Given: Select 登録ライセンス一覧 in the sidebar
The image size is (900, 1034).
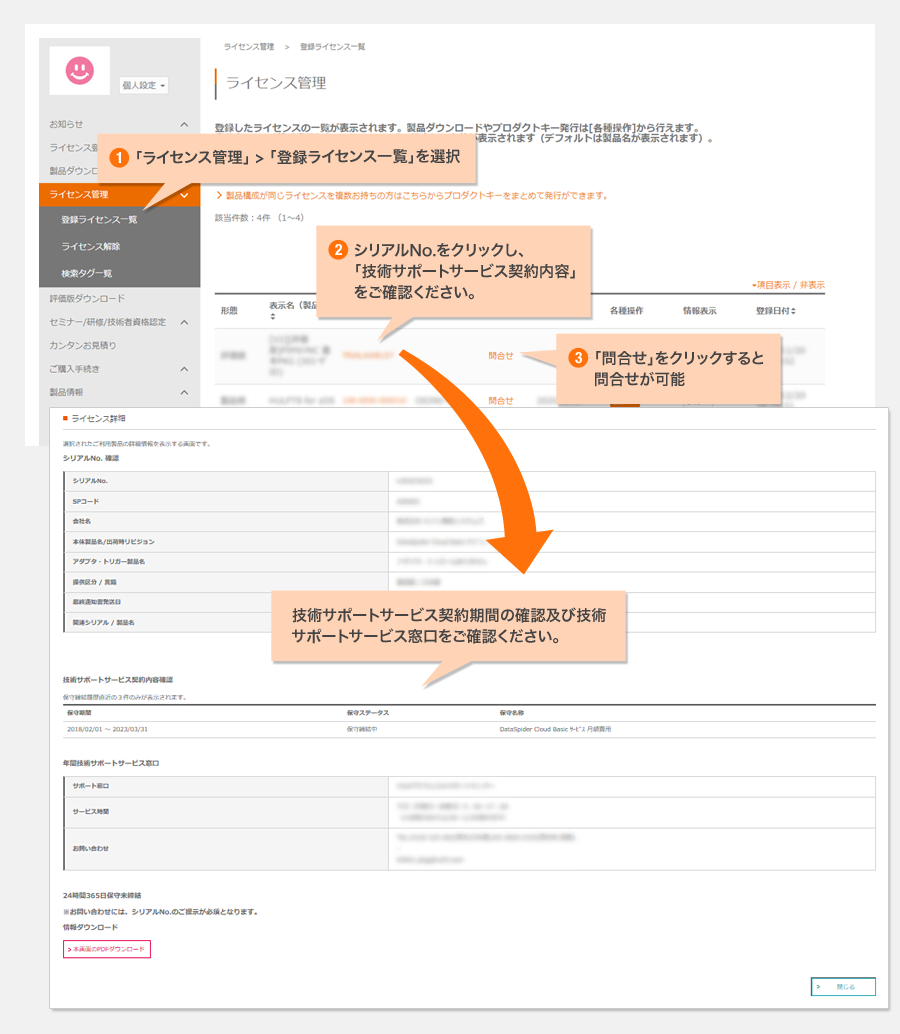Looking at the screenshot, I should pos(99,220).
